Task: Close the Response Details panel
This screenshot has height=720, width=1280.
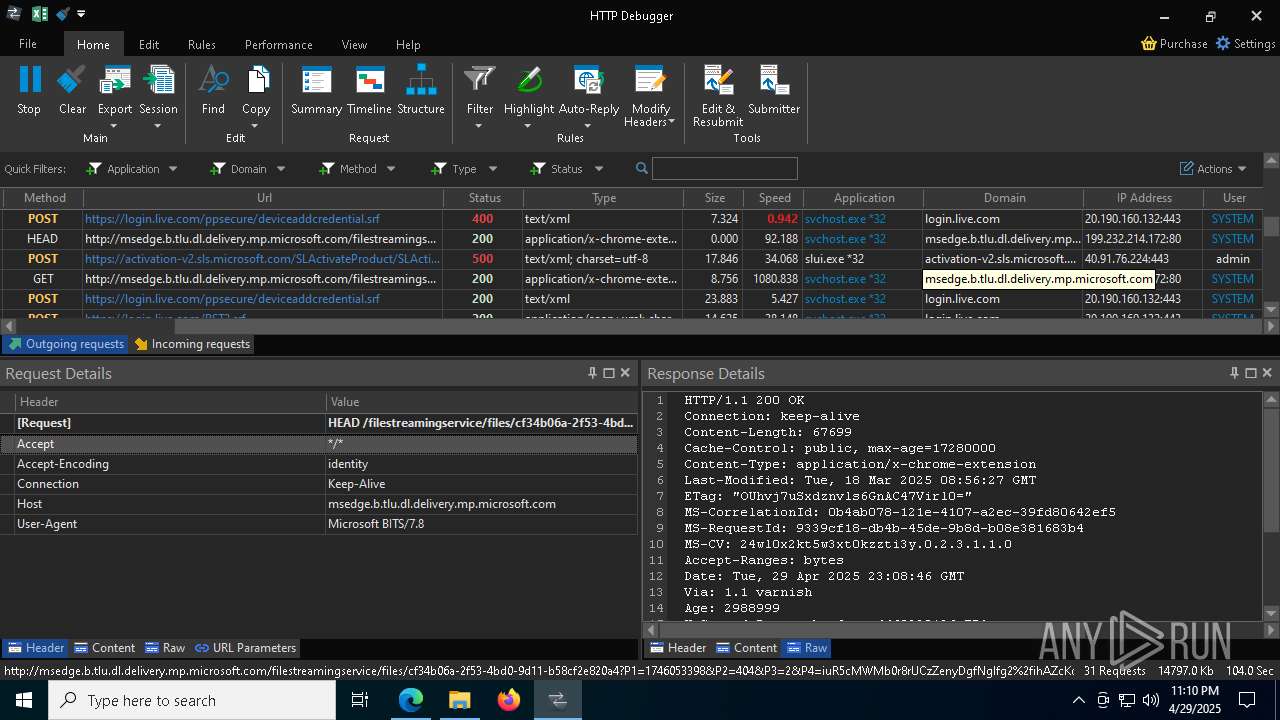Action: [x=1267, y=373]
